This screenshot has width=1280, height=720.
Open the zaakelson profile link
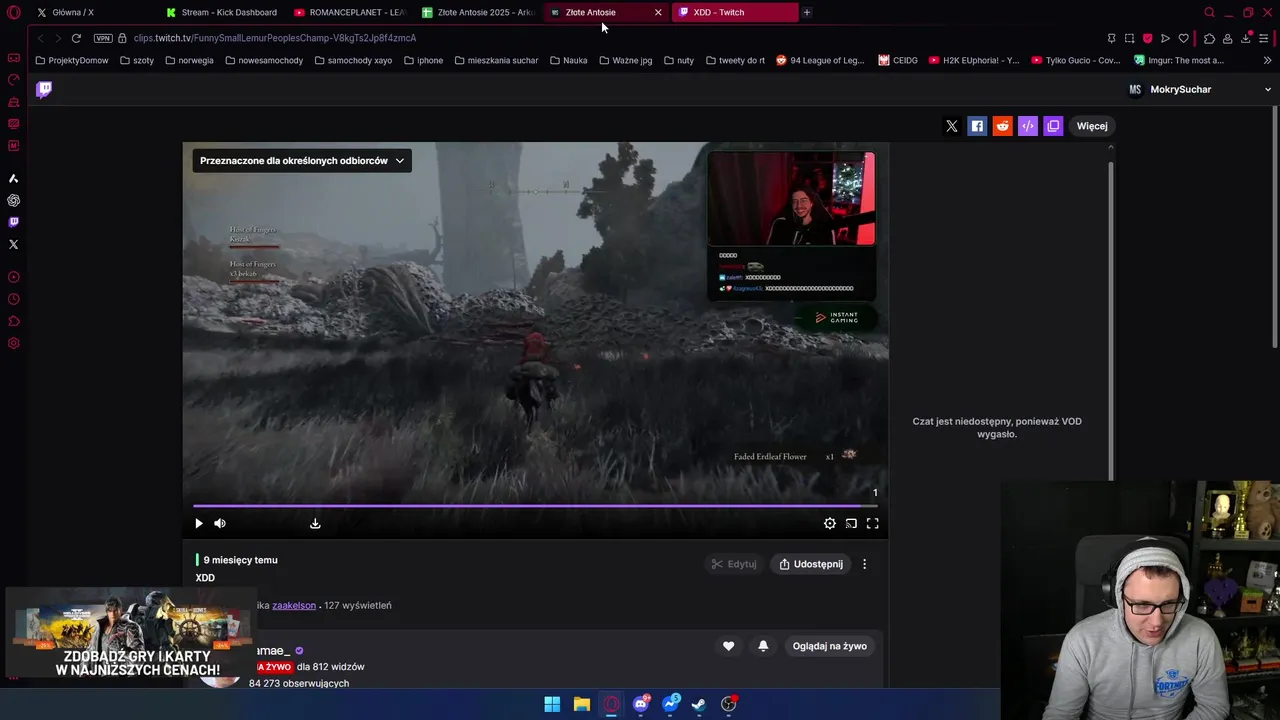tap(294, 605)
